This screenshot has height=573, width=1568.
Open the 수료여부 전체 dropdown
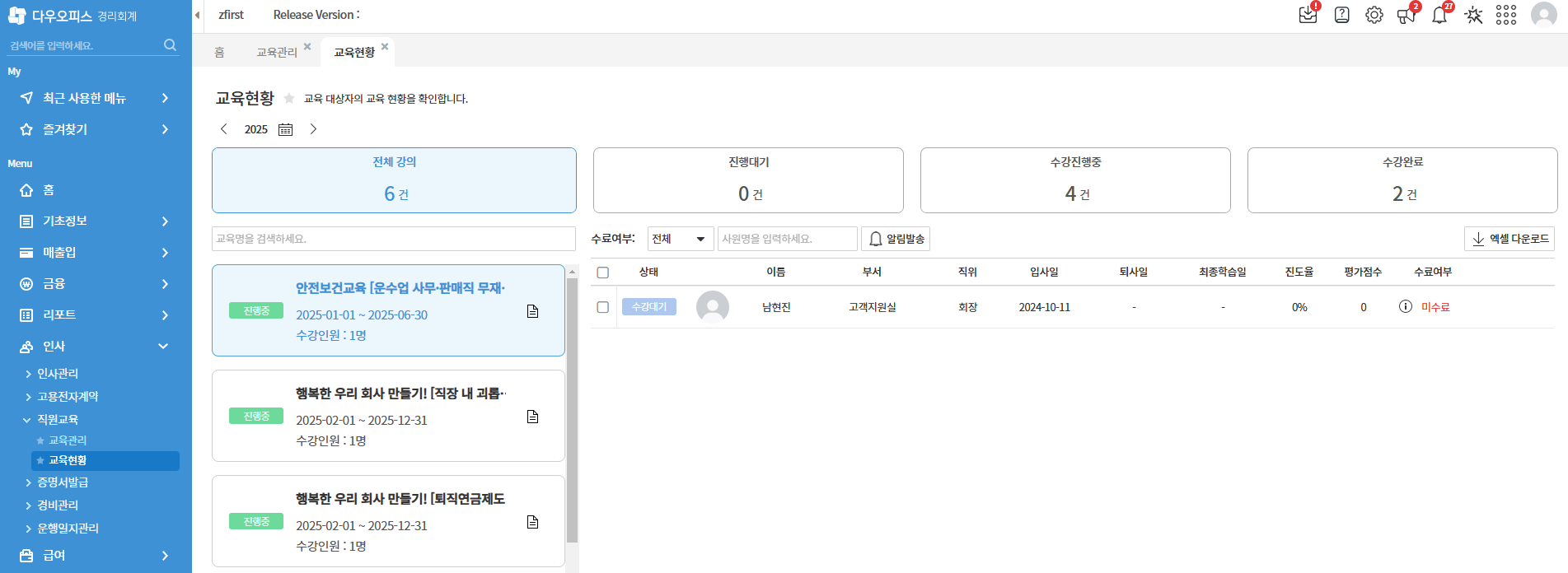pyautogui.click(x=680, y=239)
